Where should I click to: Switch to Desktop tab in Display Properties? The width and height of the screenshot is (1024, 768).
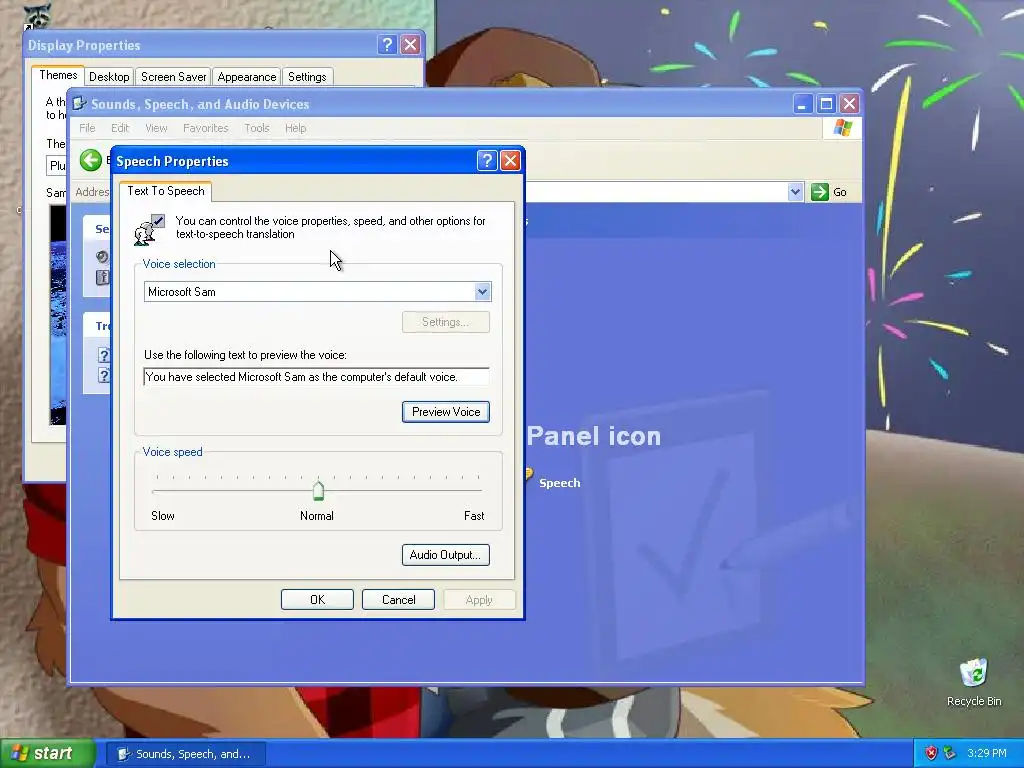(109, 77)
